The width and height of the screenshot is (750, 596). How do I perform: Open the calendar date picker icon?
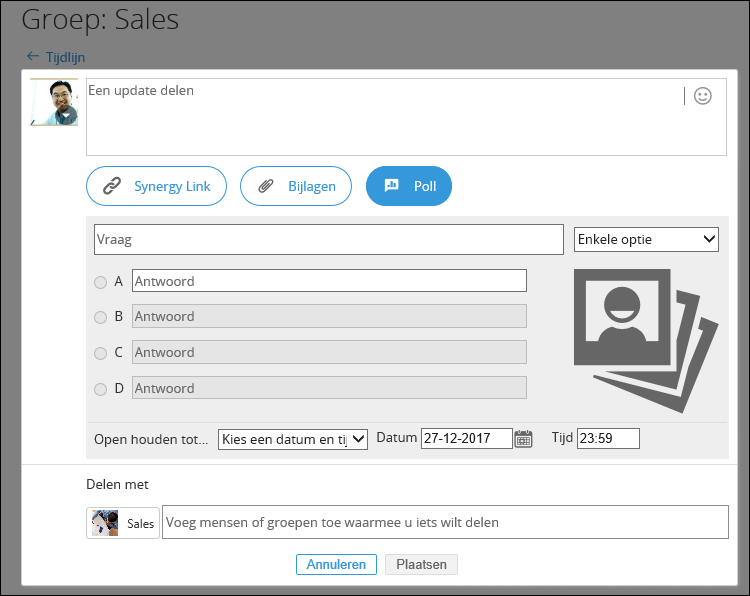pos(523,438)
